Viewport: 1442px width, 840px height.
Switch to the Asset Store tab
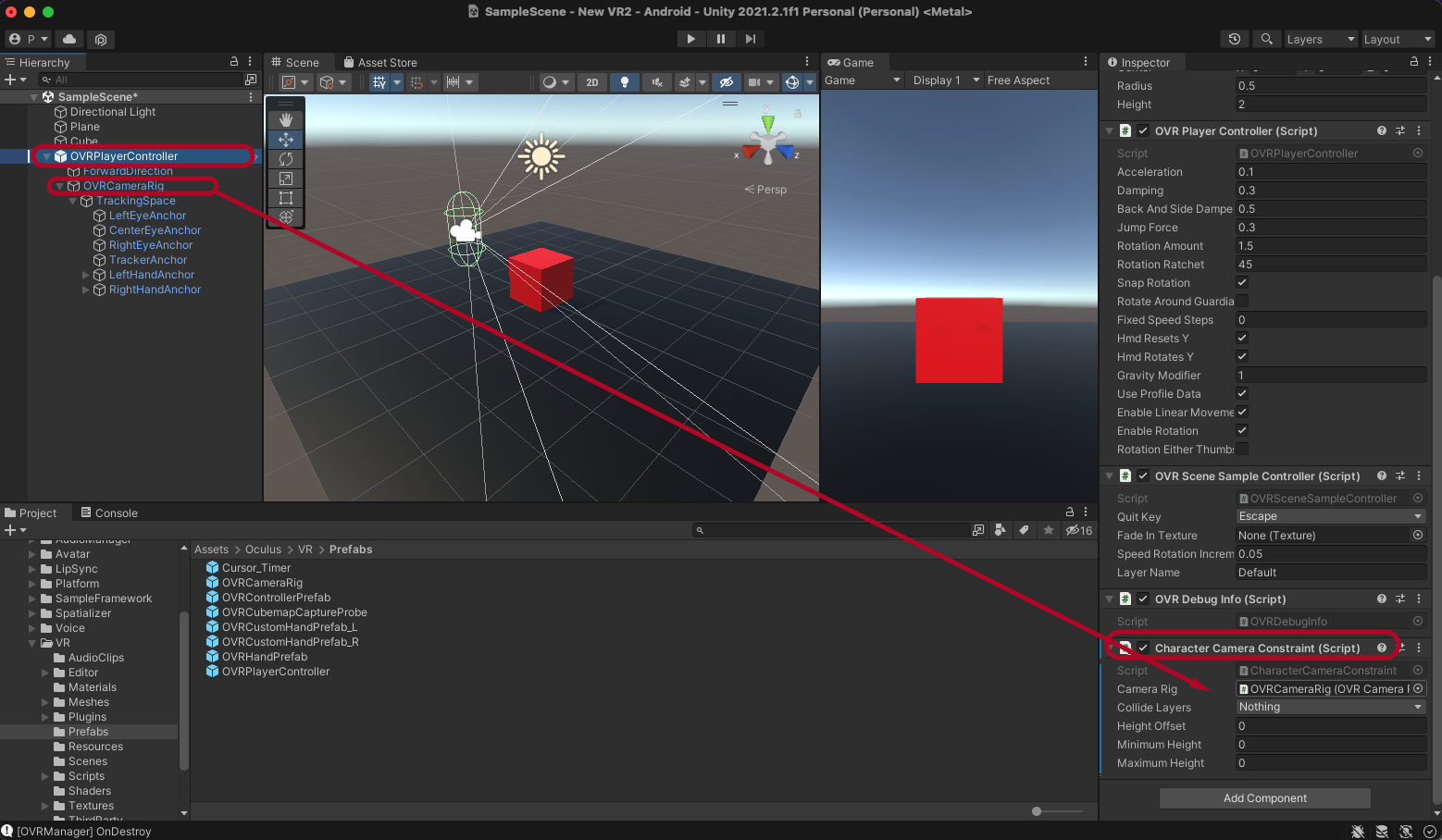click(380, 62)
